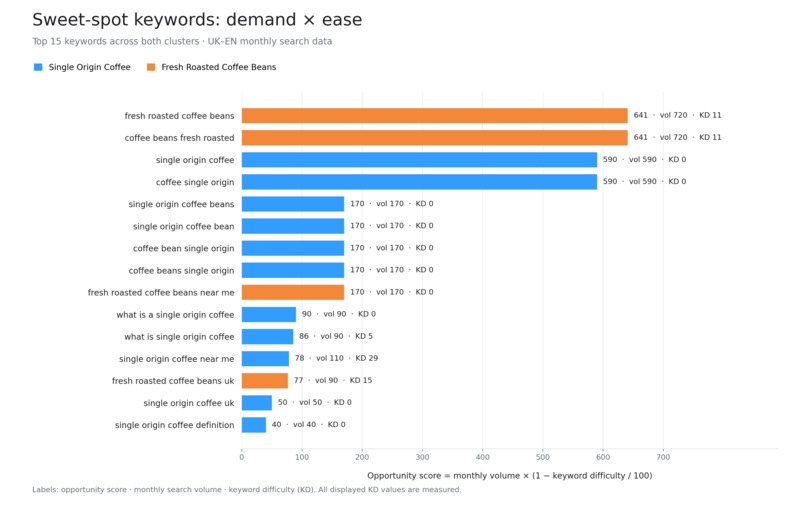Click the subtitle about Top 15 keywords
The width and height of the screenshot is (806, 510).
[x=182, y=41]
